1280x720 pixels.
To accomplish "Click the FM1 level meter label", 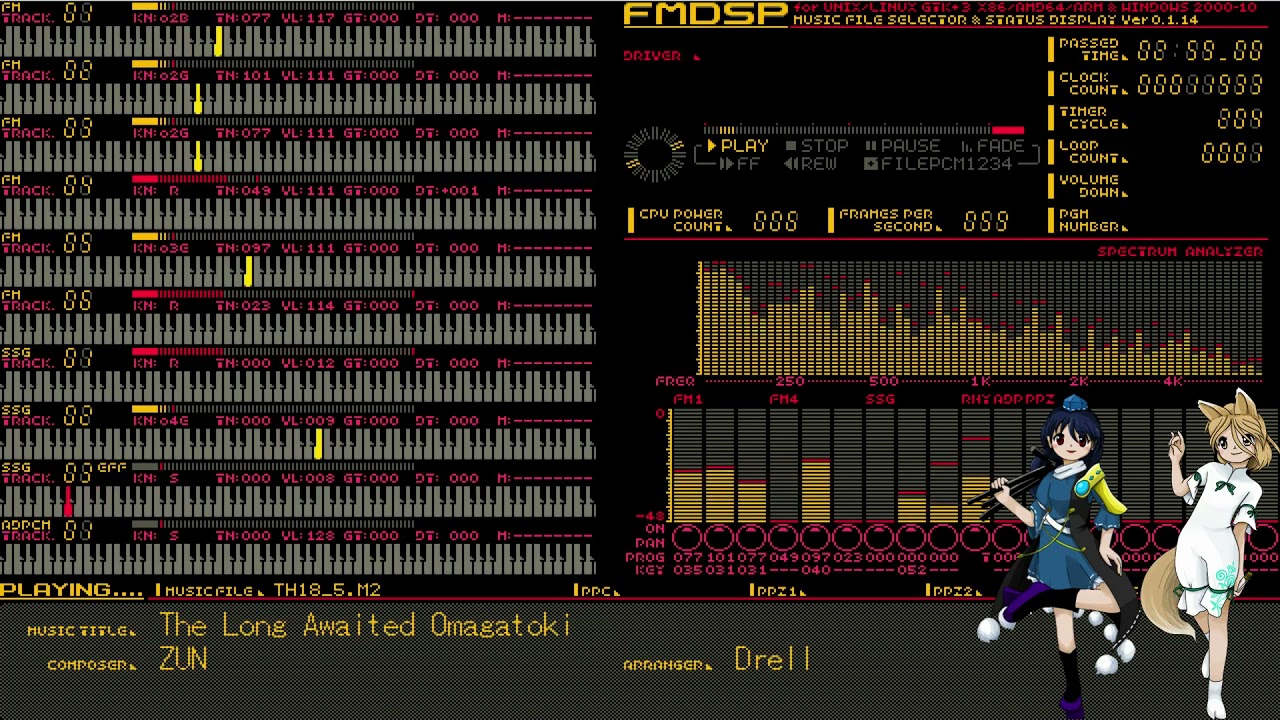I will pos(687,399).
